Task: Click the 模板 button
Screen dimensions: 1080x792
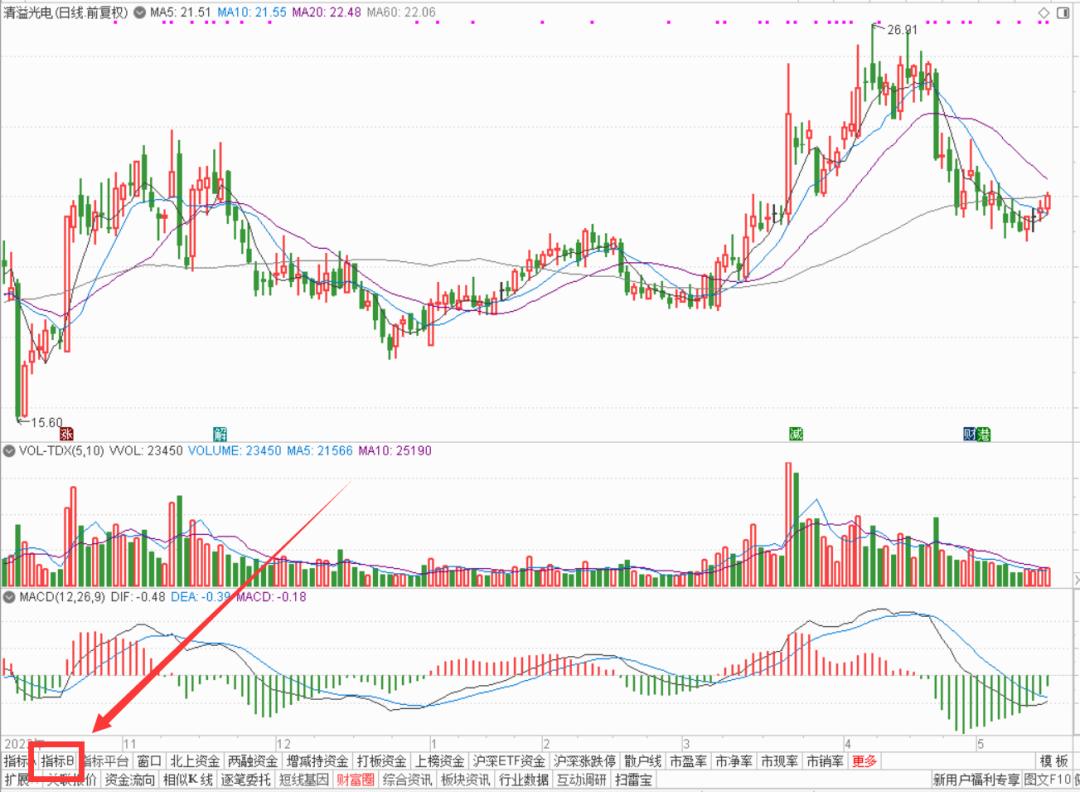Action: pos(1054,761)
